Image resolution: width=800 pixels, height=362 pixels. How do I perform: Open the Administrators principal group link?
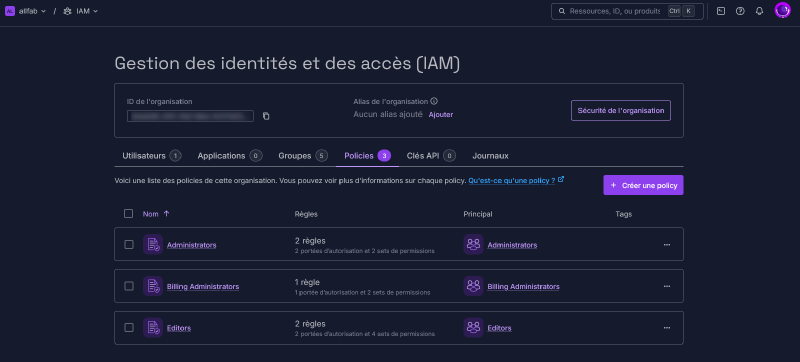tap(512, 245)
